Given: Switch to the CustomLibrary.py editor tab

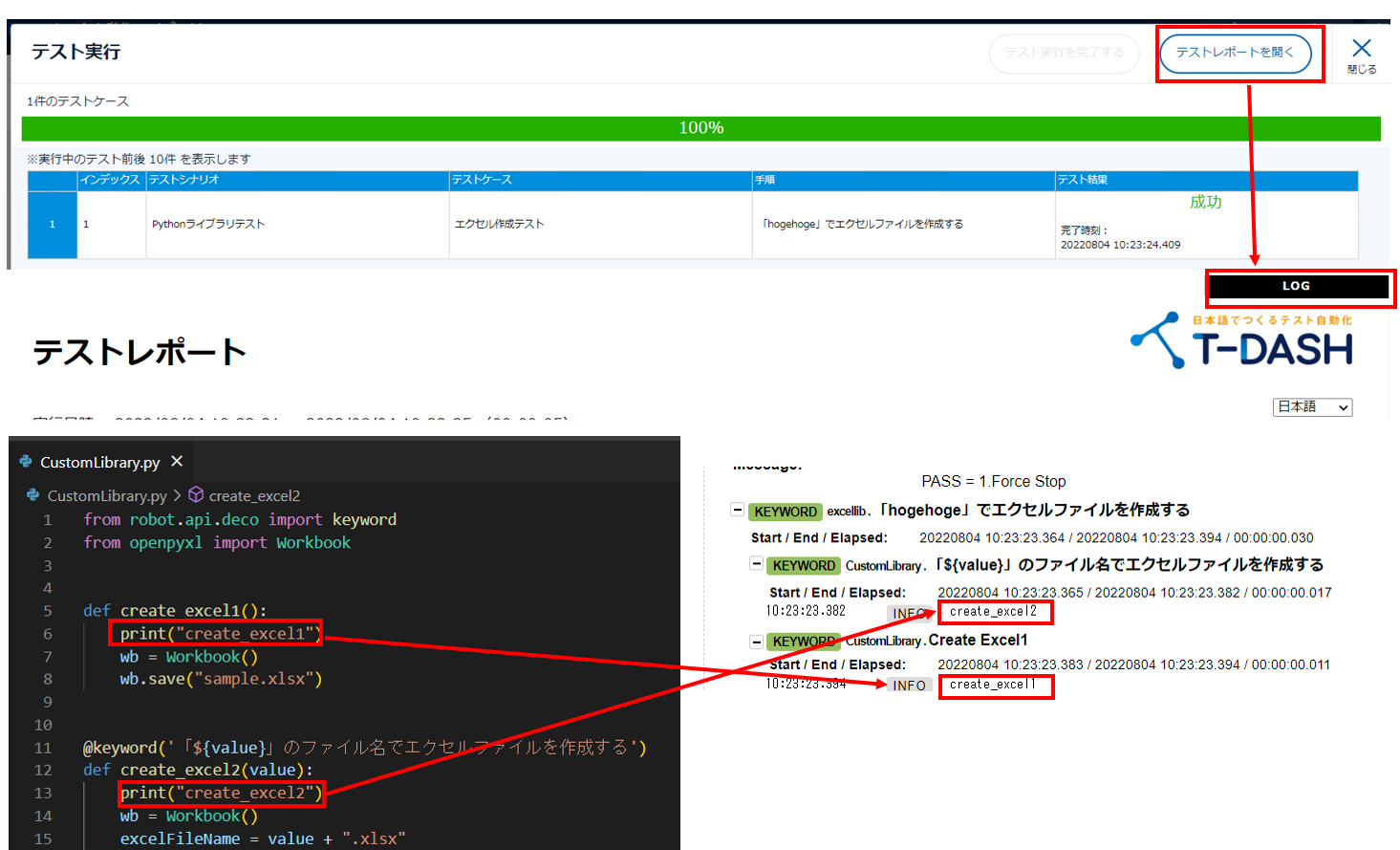Looking at the screenshot, I should [x=99, y=462].
